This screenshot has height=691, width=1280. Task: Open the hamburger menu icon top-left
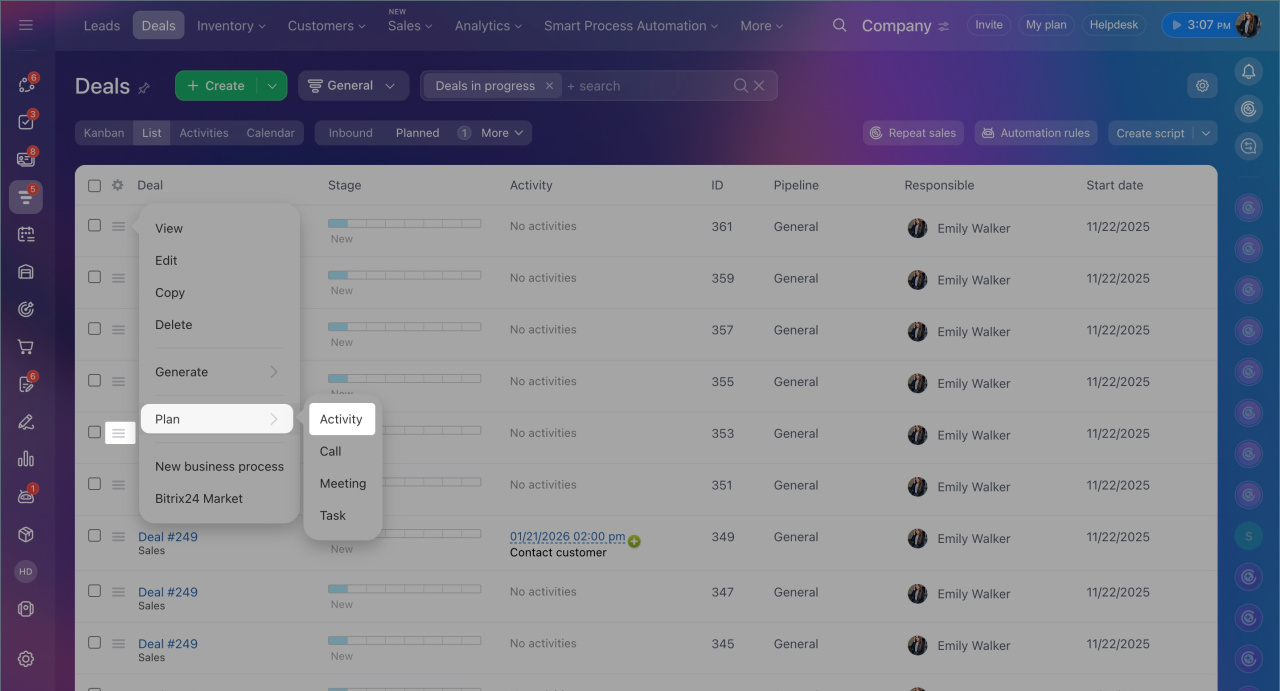pos(26,25)
